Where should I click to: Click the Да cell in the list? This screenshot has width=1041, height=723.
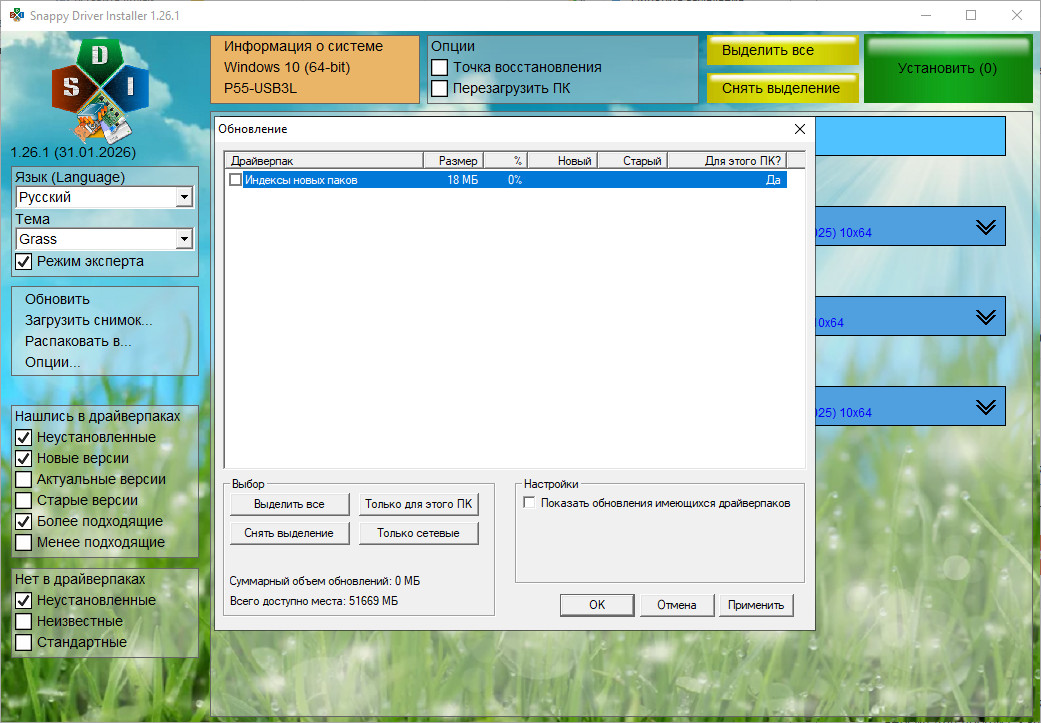click(x=773, y=180)
